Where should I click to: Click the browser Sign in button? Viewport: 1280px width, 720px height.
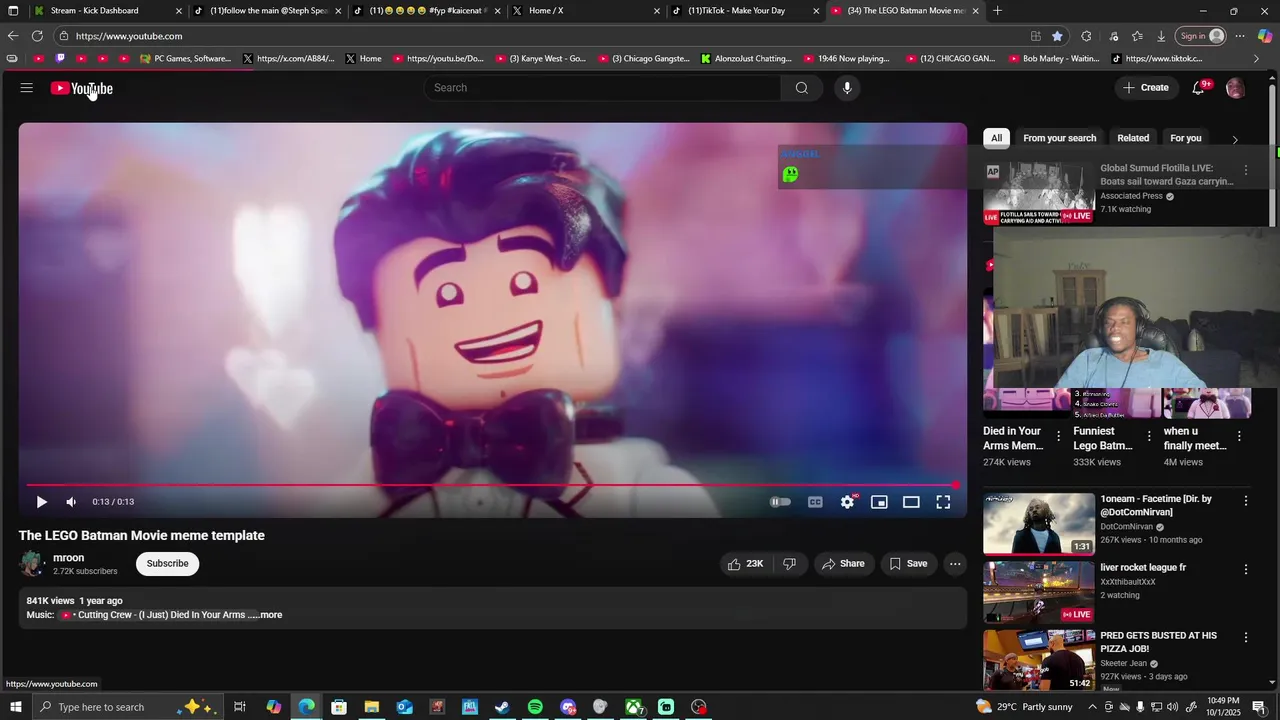click(x=1201, y=36)
